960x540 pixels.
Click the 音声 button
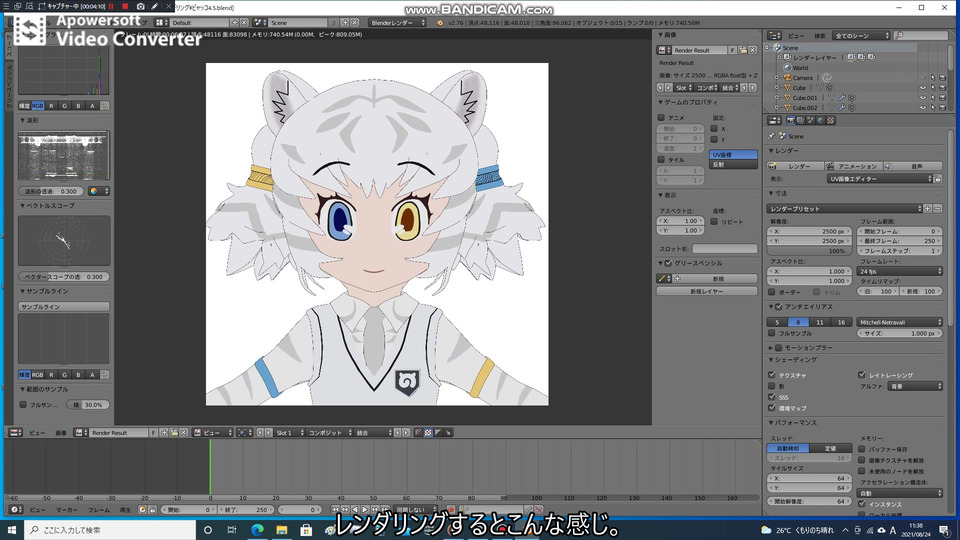(x=913, y=166)
